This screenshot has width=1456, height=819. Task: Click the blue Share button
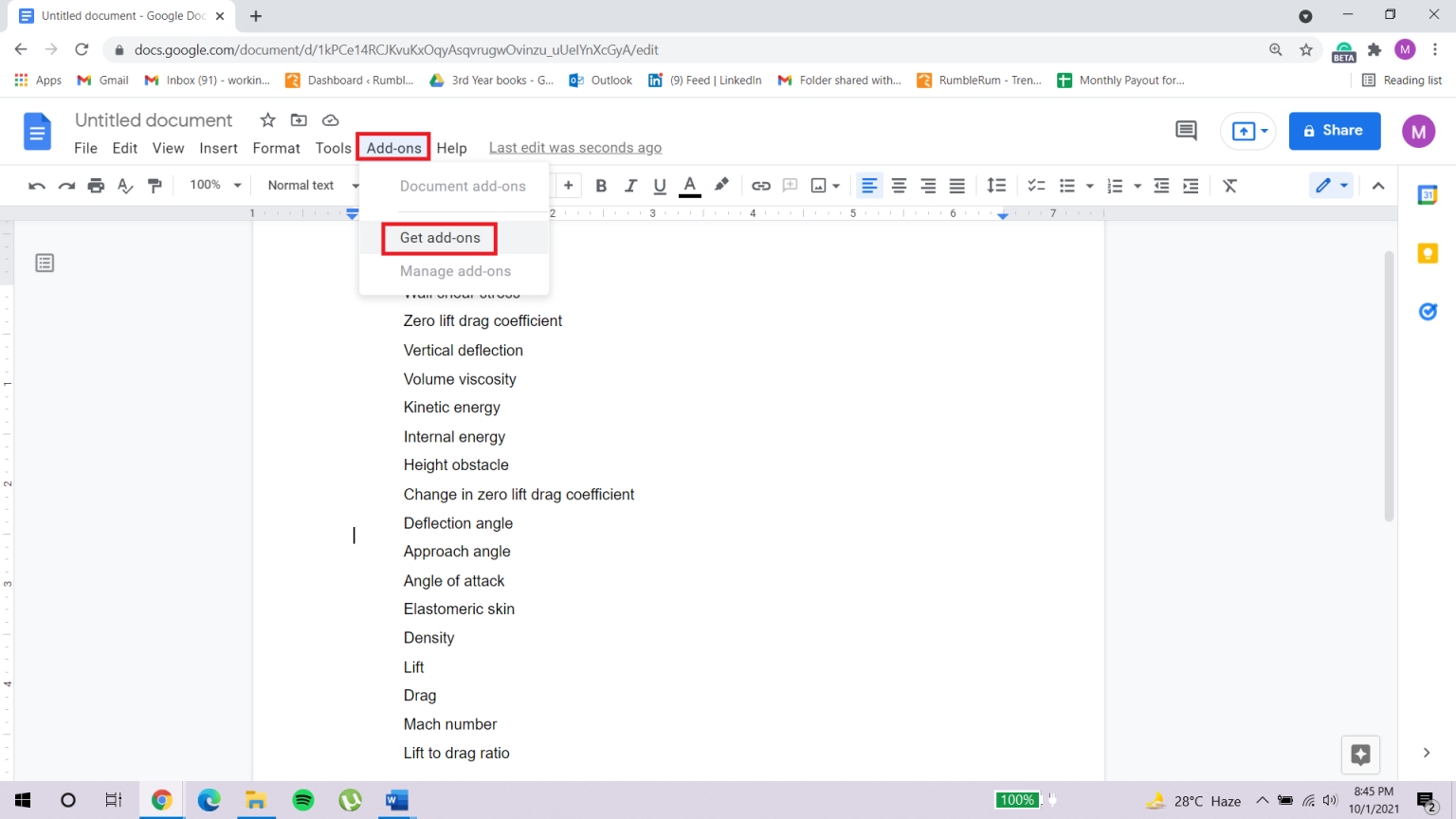coord(1334,131)
